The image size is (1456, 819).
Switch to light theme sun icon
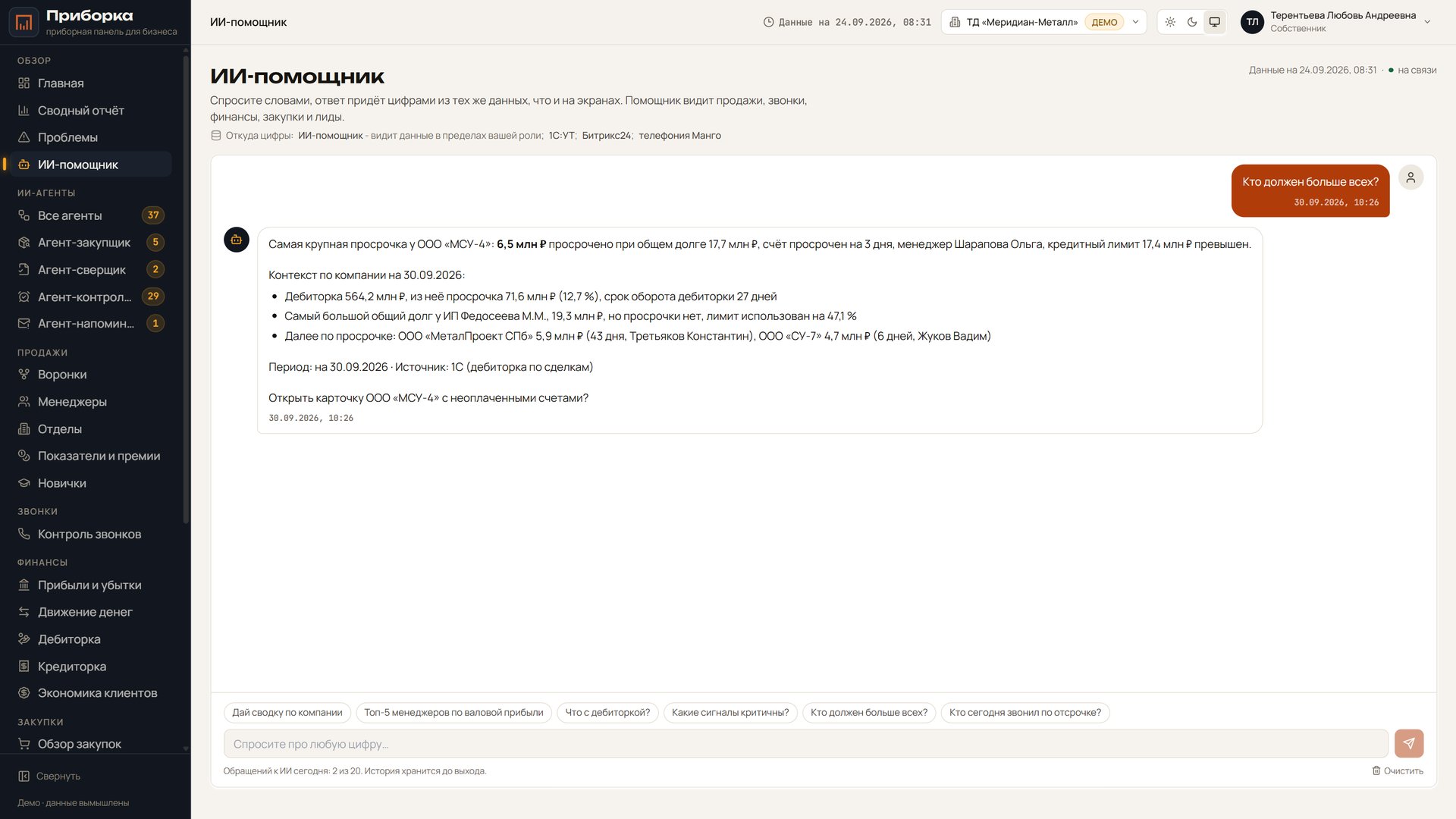coord(1170,22)
